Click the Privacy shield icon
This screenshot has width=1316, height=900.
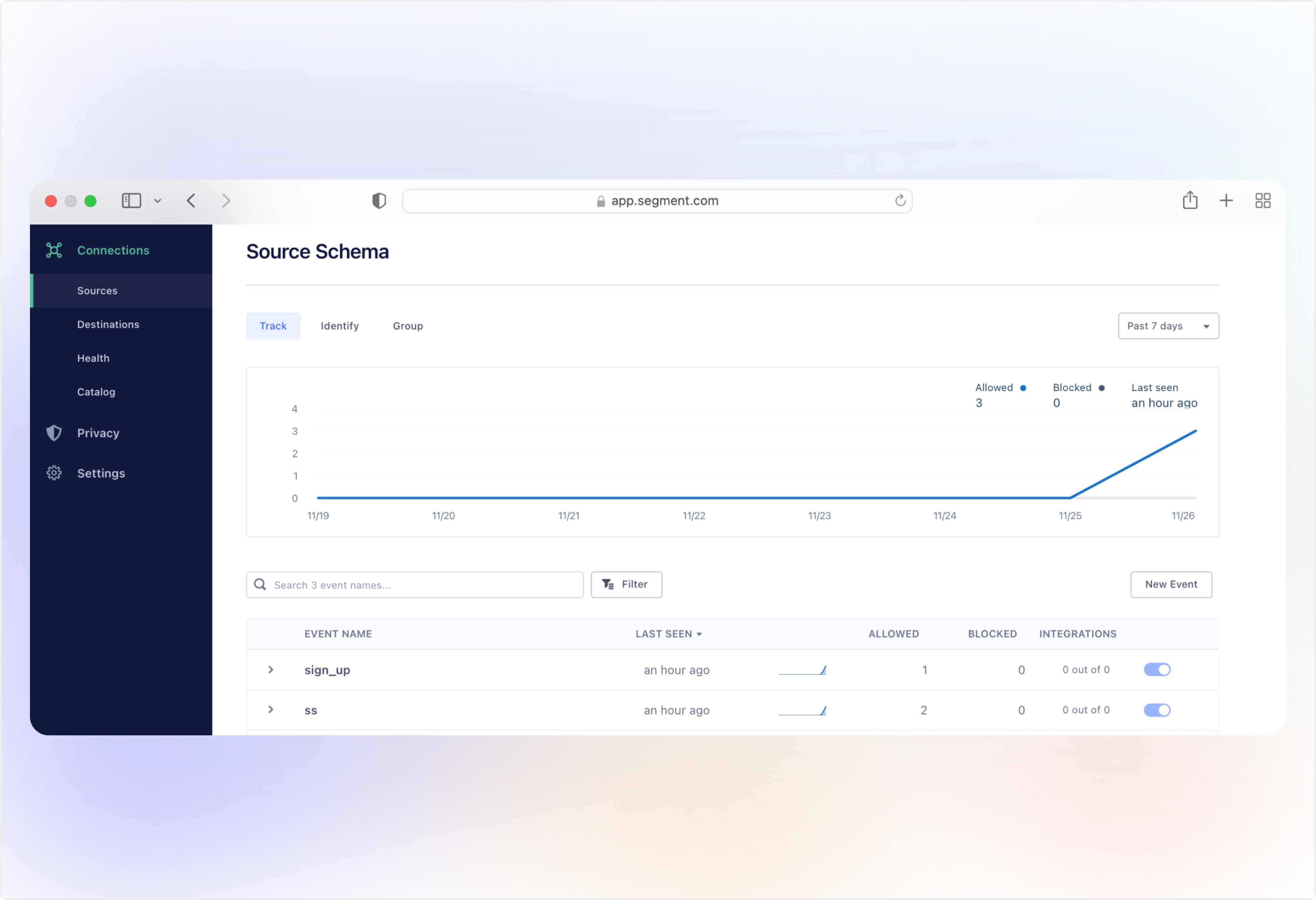pos(54,433)
